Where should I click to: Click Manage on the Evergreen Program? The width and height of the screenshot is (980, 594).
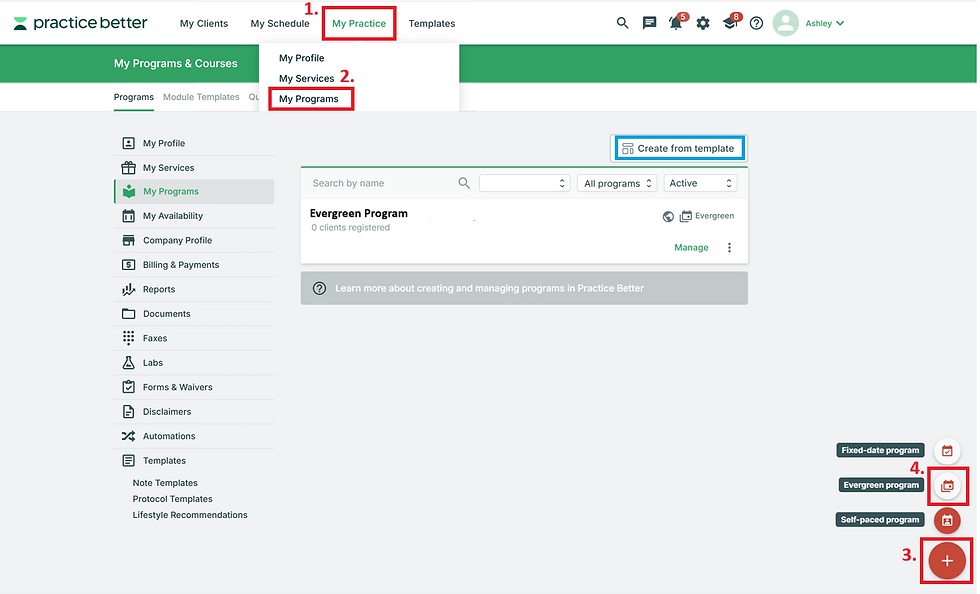click(691, 247)
